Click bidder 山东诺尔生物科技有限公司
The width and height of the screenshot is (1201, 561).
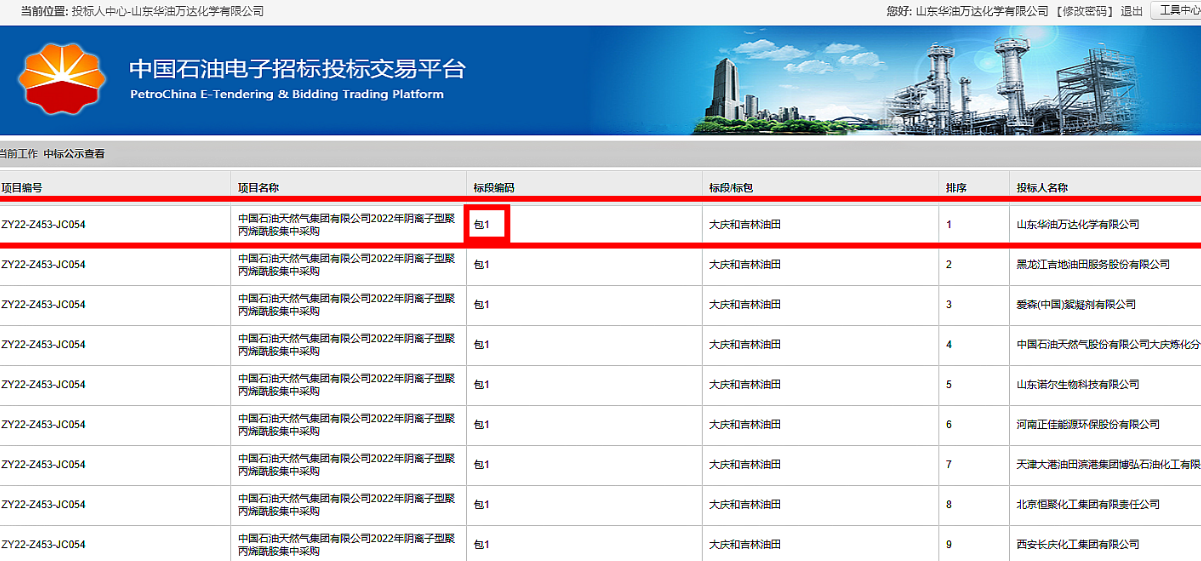point(1078,385)
